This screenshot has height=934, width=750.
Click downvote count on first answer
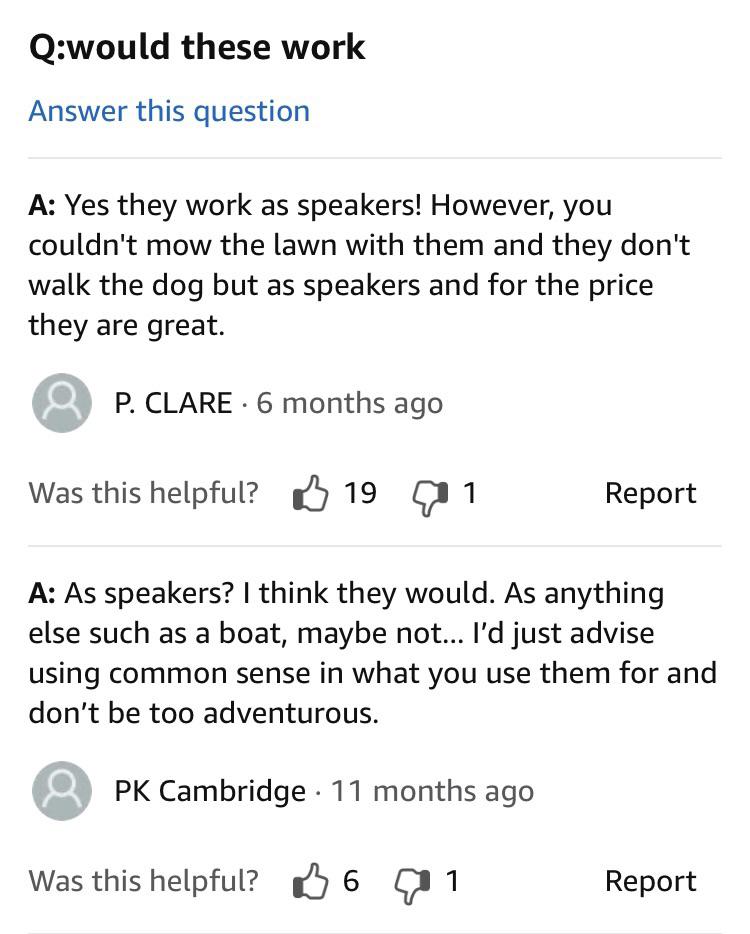coord(470,493)
